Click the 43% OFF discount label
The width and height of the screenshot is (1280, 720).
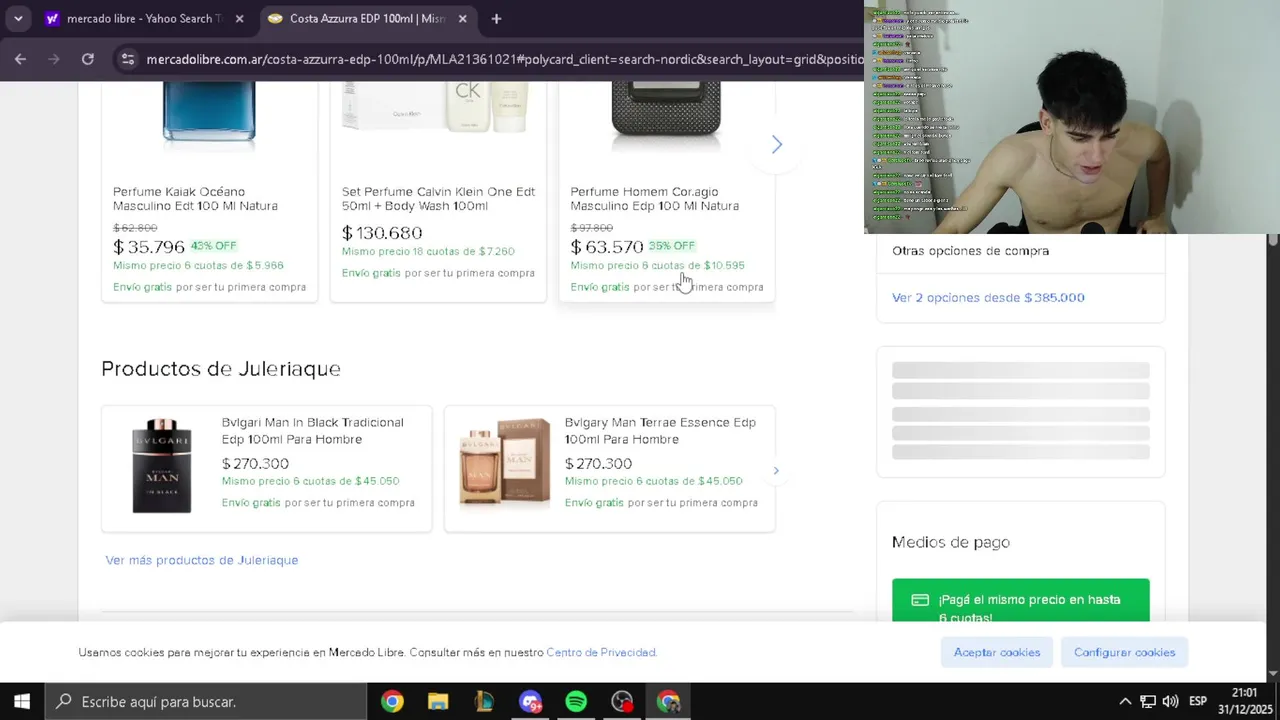click(213, 246)
